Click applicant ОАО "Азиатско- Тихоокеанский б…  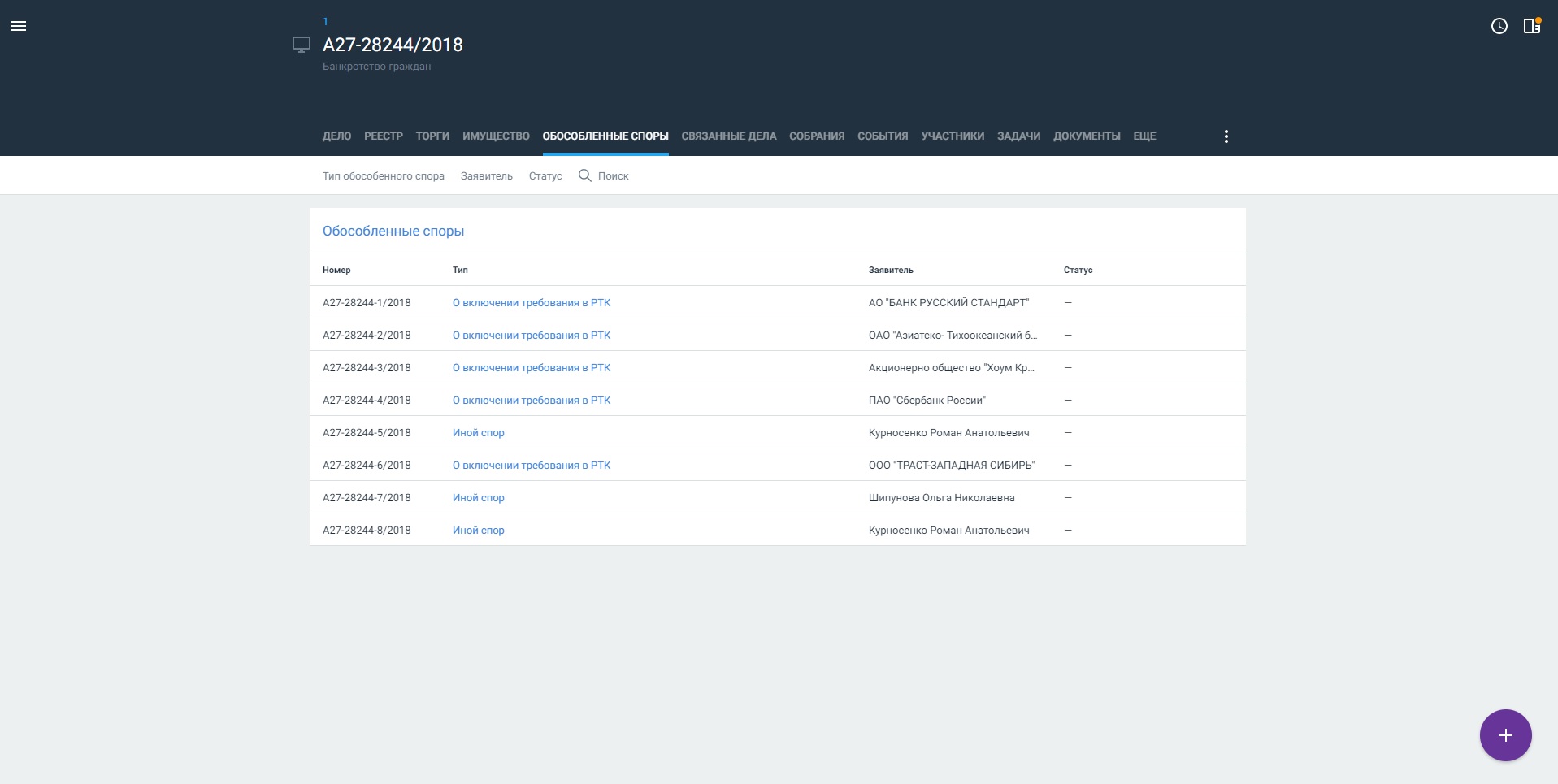(x=953, y=335)
